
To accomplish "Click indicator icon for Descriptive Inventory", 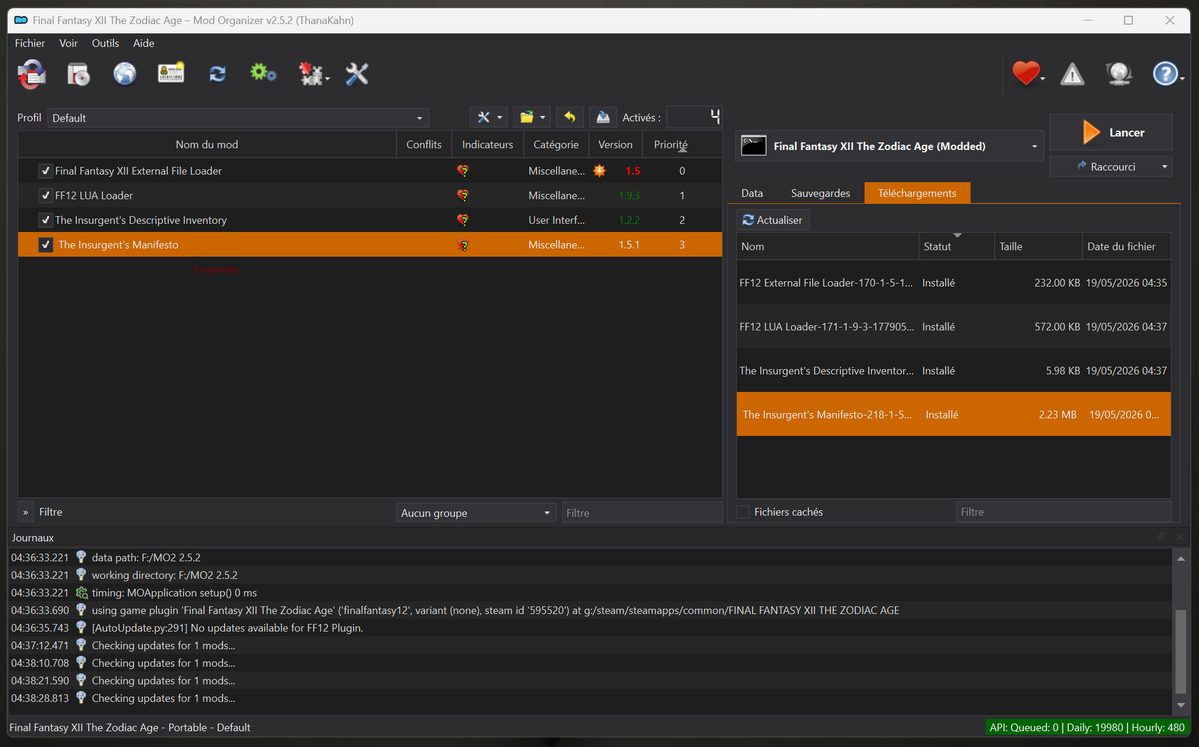I will point(463,220).
